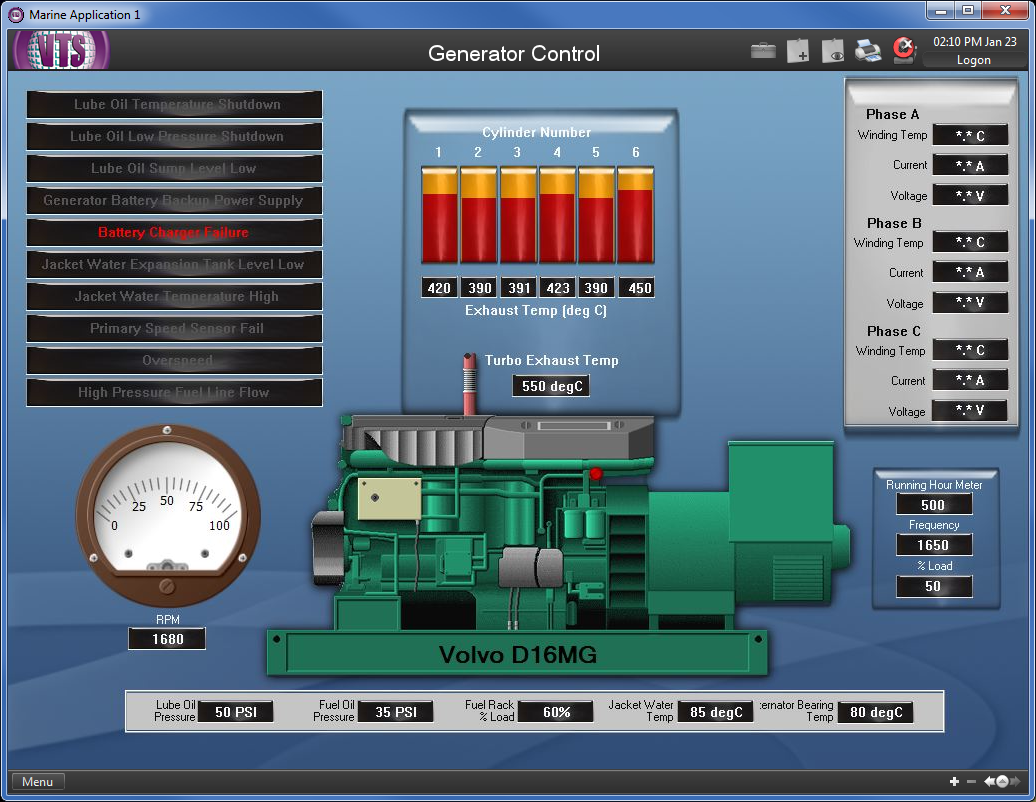1036x802 pixels.
Task: Click the red Battery Charger Failure alarm
Action: pos(174,233)
